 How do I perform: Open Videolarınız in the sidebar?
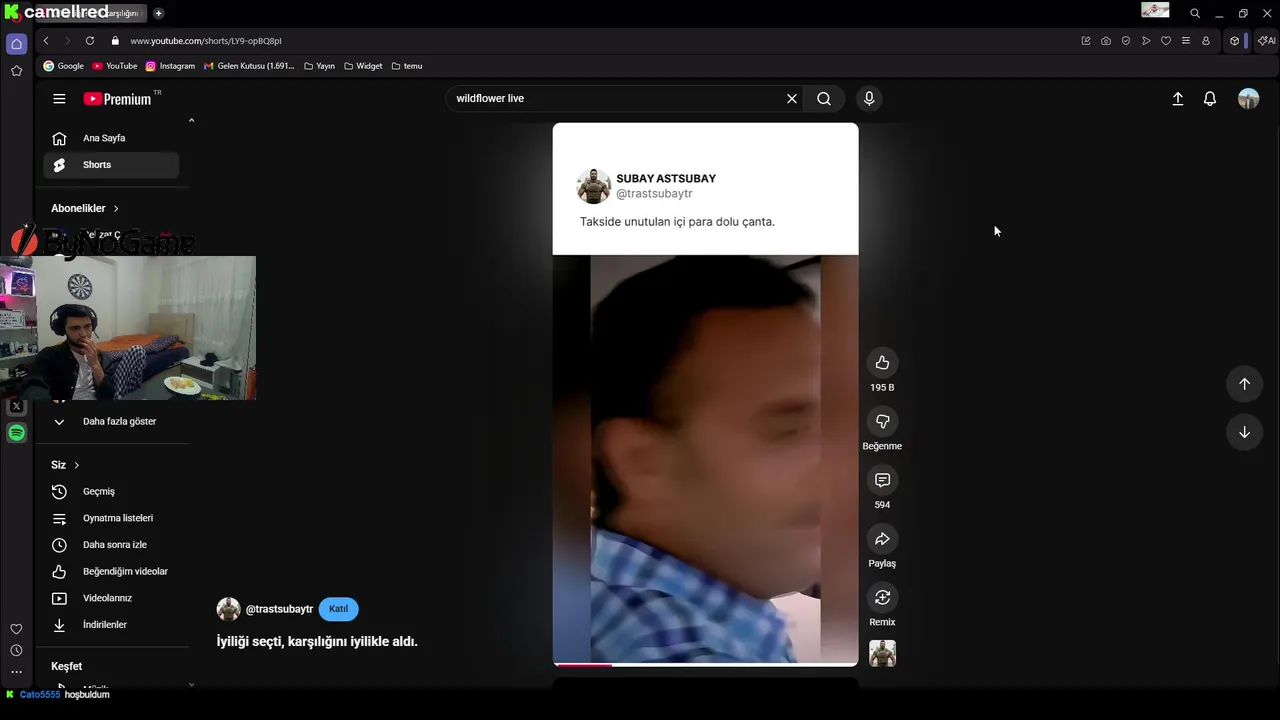111,598
